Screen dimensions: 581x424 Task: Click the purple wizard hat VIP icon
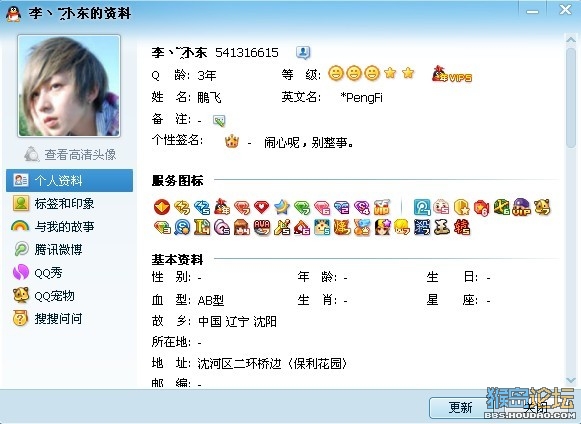tap(522, 207)
